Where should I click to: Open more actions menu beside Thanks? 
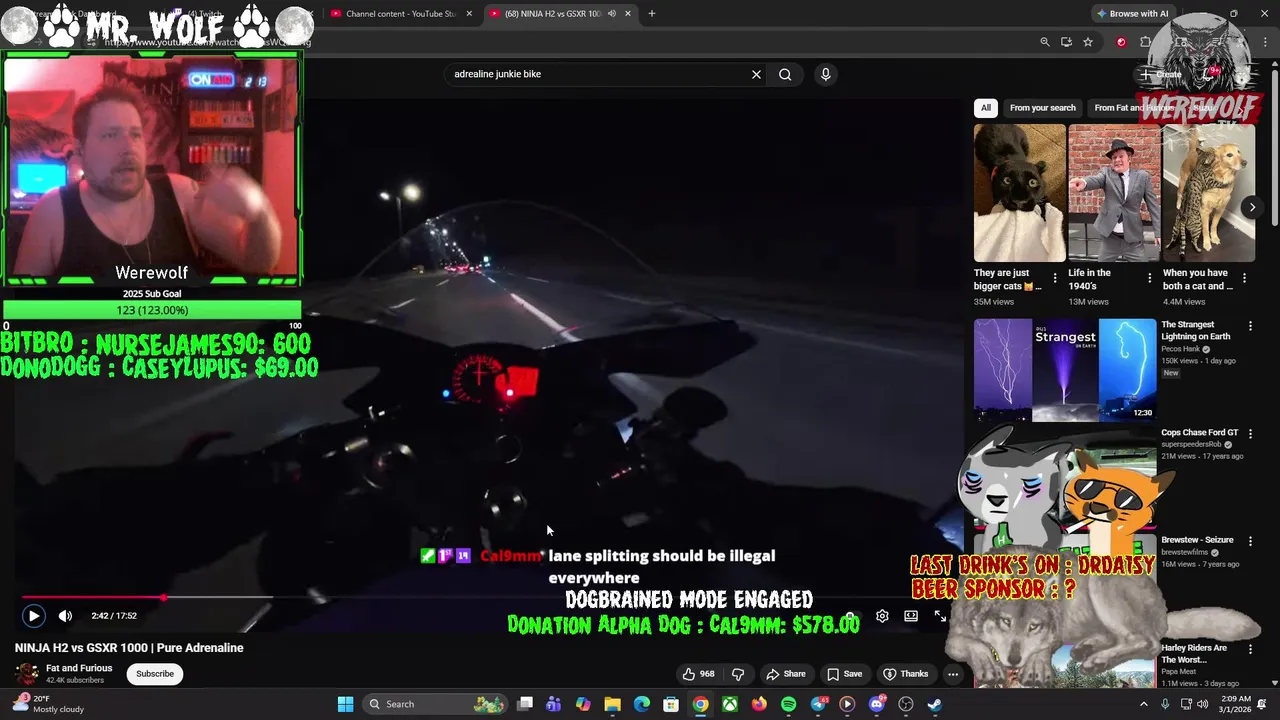point(953,674)
